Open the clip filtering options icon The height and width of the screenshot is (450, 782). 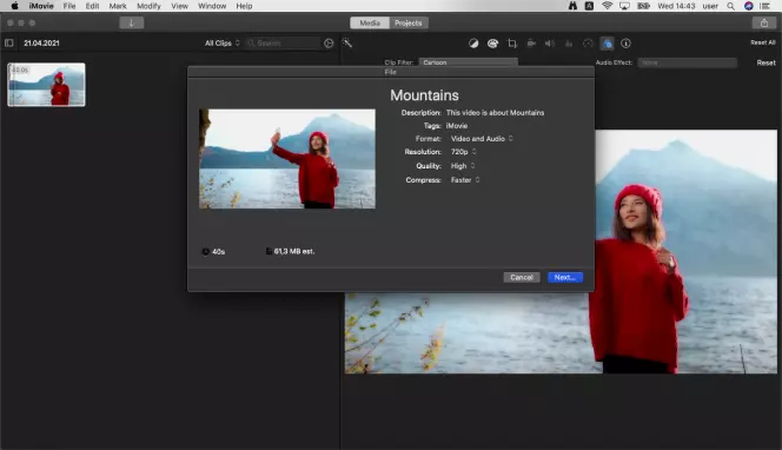[328, 43]
